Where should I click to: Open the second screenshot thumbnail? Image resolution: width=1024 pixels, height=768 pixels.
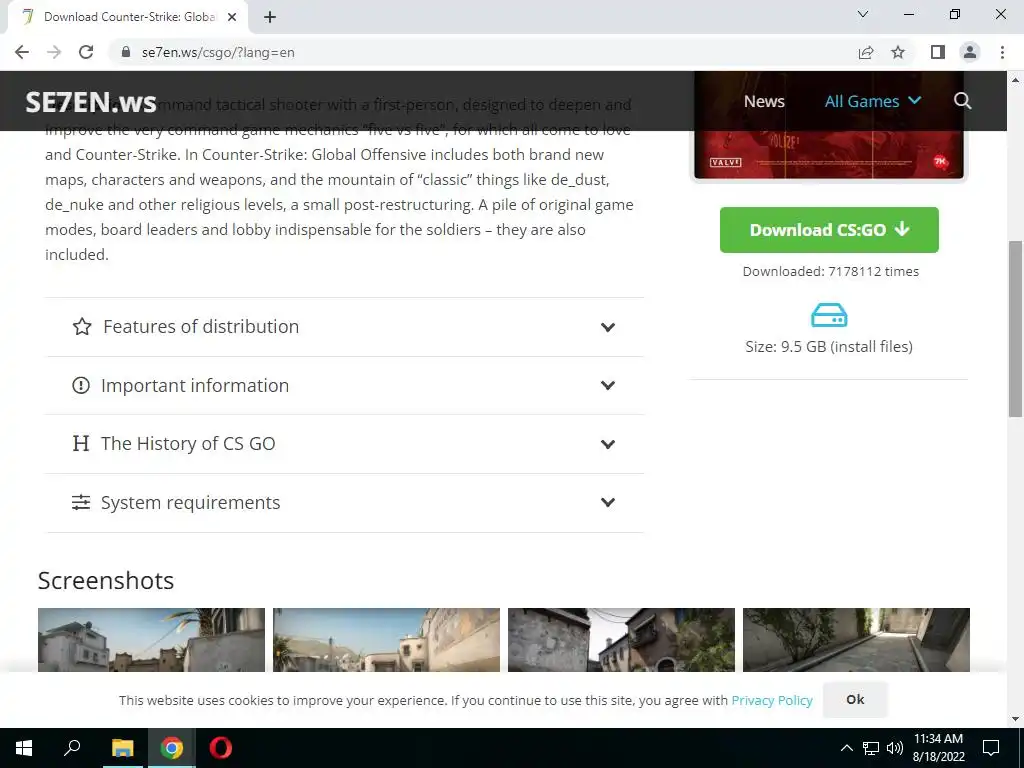coord(387,640)
